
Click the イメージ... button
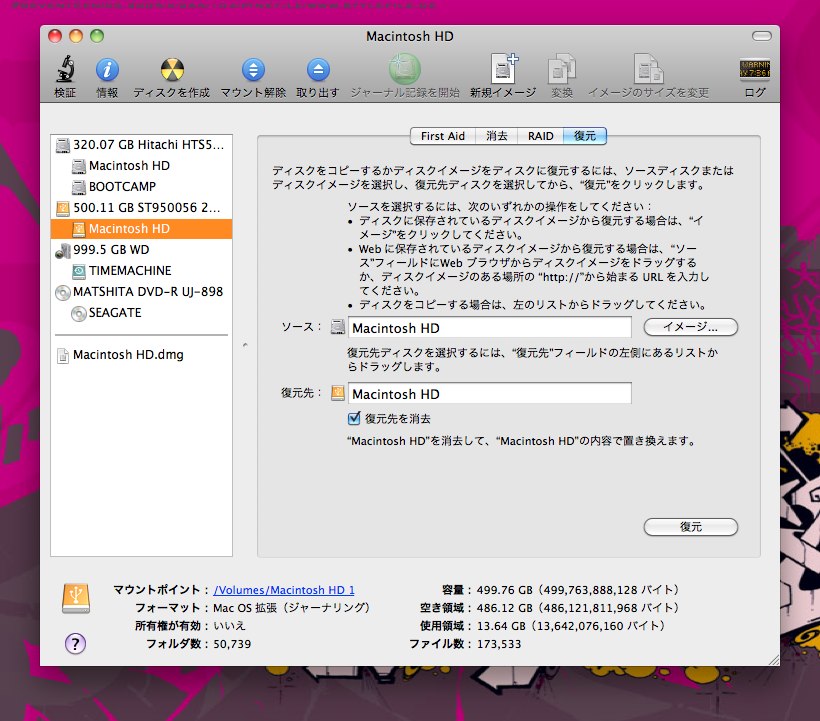point(690,327)
